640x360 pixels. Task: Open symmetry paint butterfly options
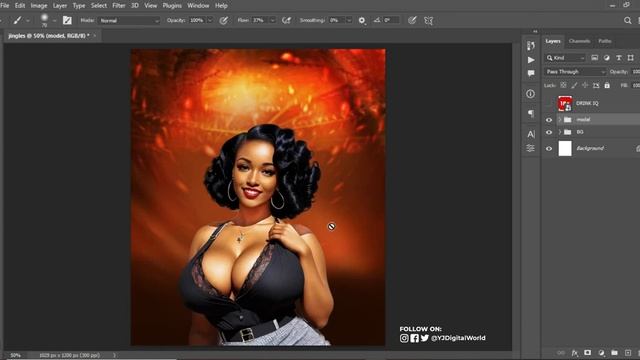(x=428, y=20)
